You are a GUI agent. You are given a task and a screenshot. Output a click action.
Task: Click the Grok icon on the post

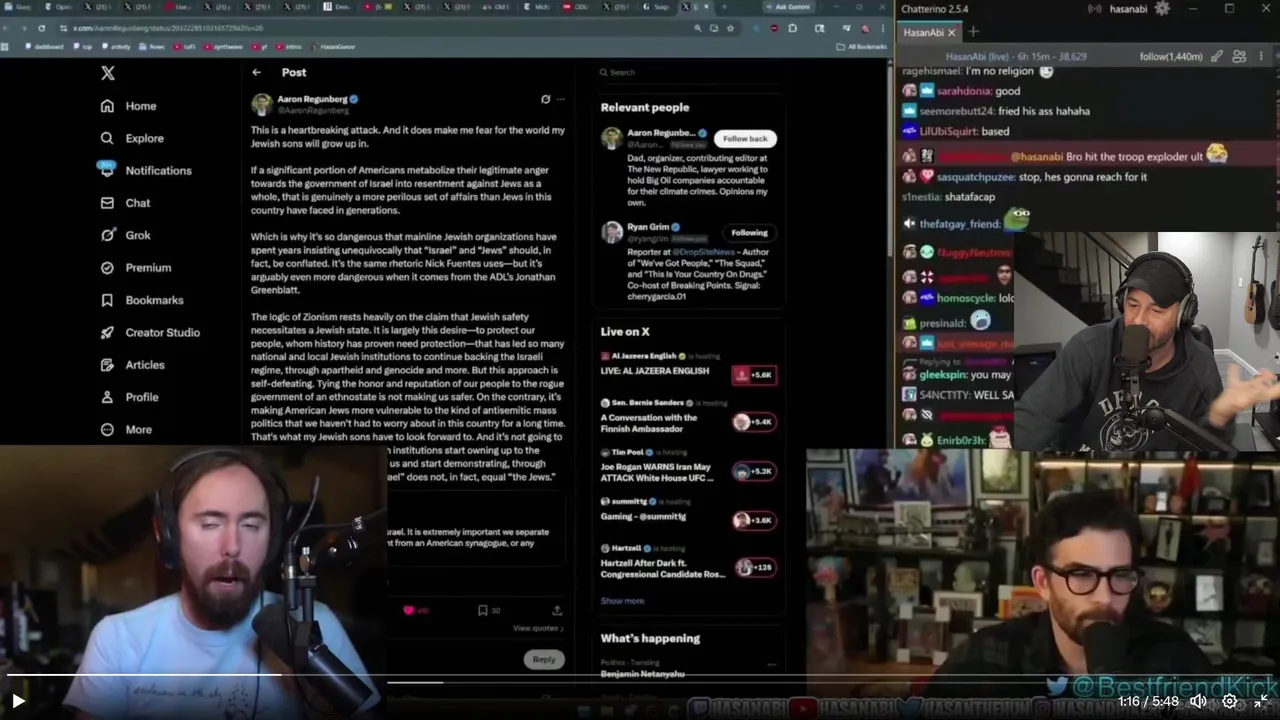[x=545, y=99]
